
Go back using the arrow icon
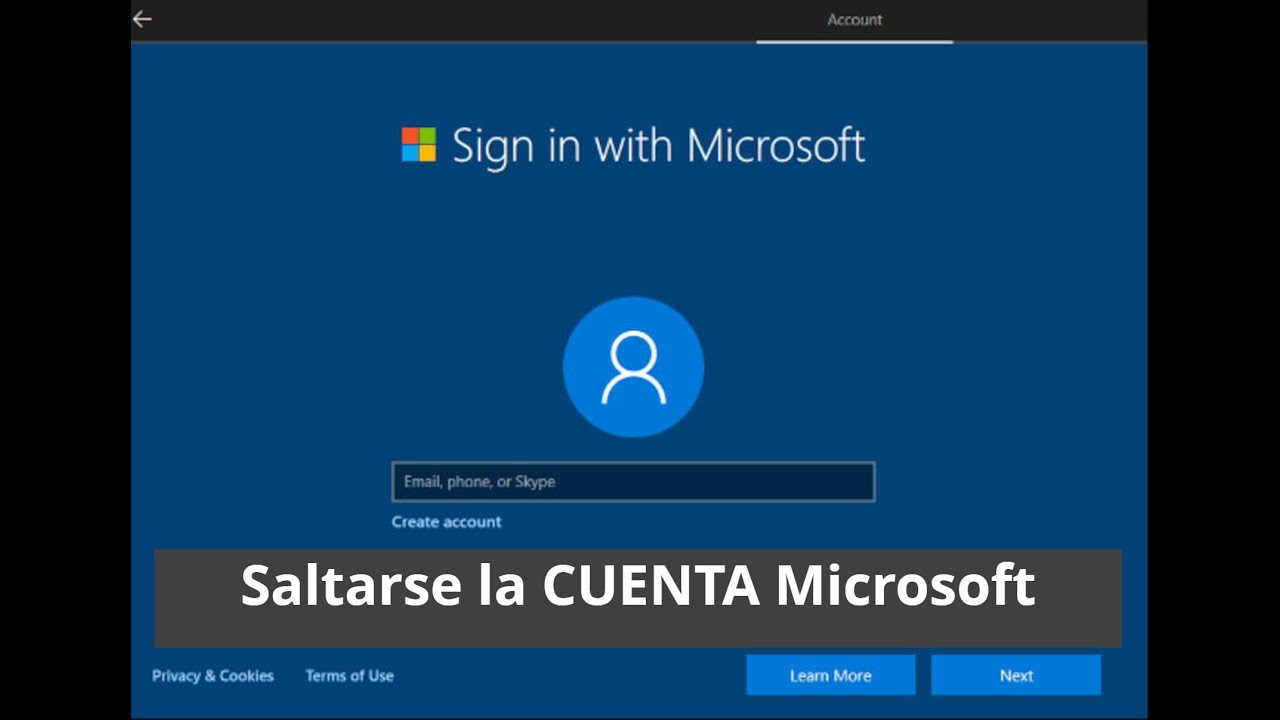click(142, 19)
